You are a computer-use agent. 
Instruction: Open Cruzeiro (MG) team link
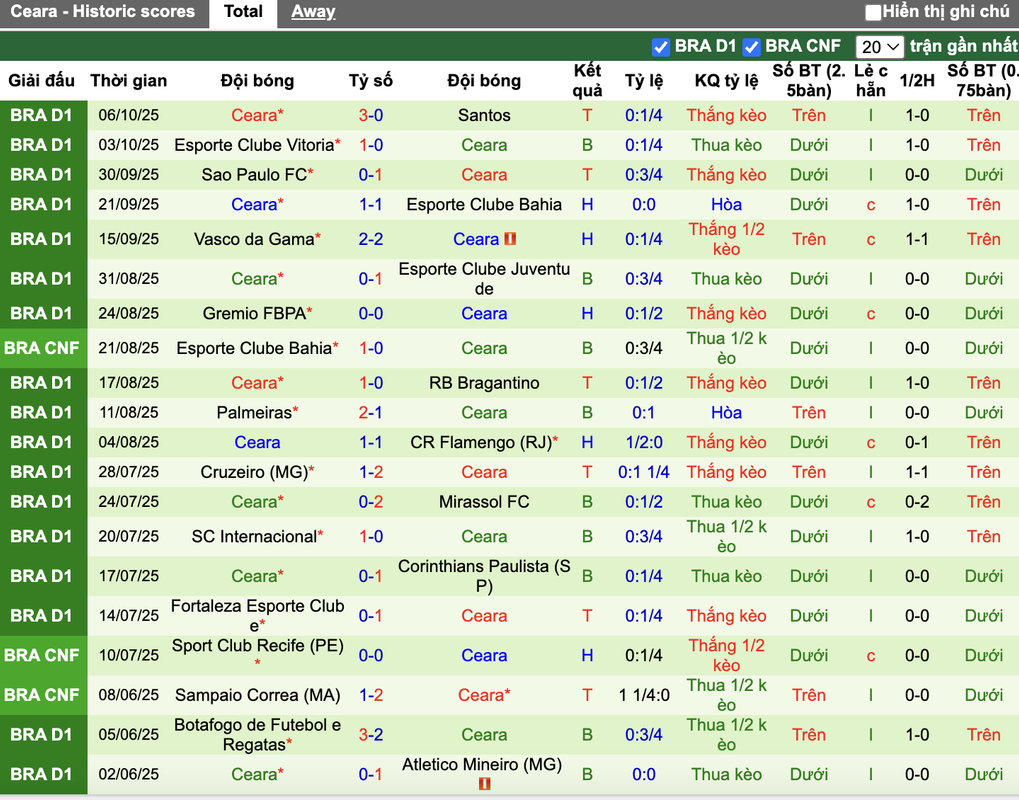coord(254,472)
